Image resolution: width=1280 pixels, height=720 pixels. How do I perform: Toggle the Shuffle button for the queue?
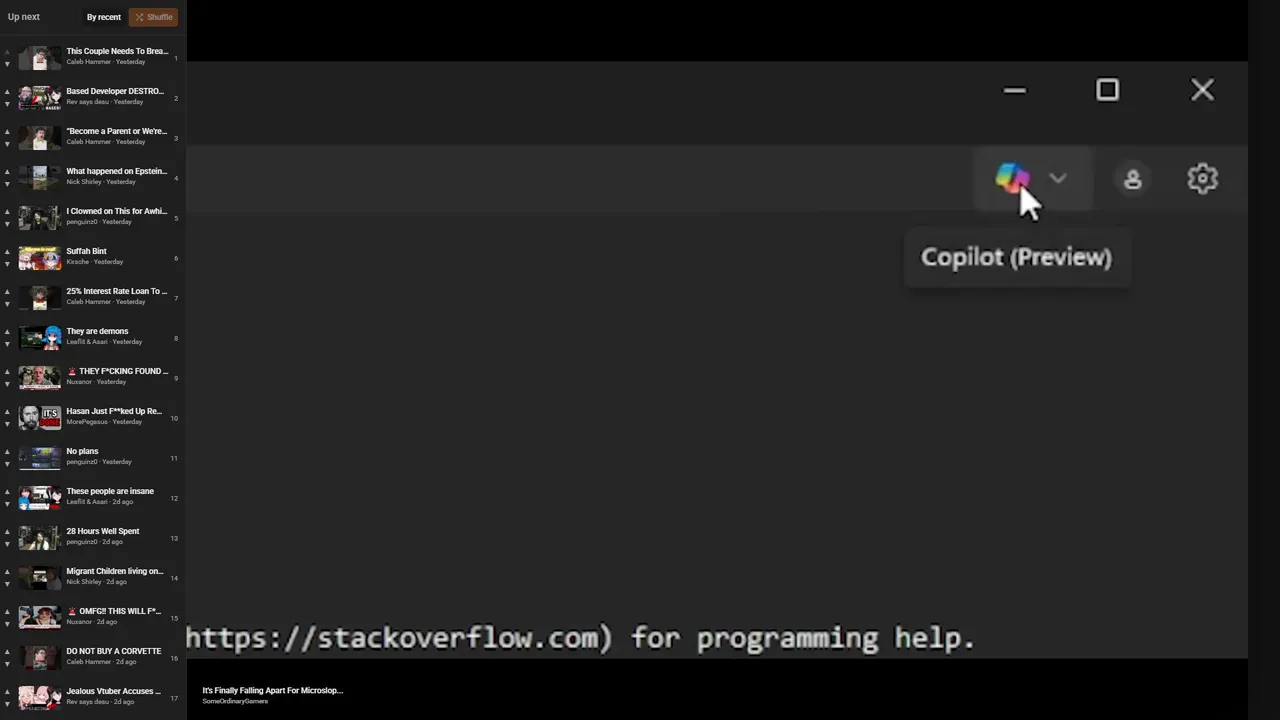pos(153,17)
